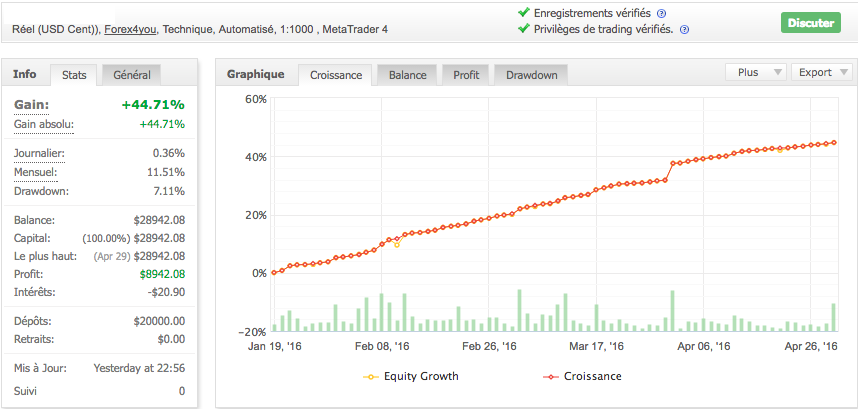Click the first growth data point at 0%
The width and height of the screenshot is (858, 409).
pyautogui.click(x=274, y=273)
